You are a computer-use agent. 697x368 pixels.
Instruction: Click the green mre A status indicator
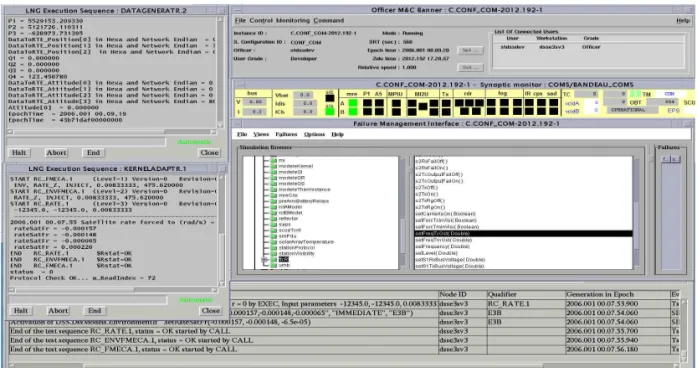tap(353, 103)
